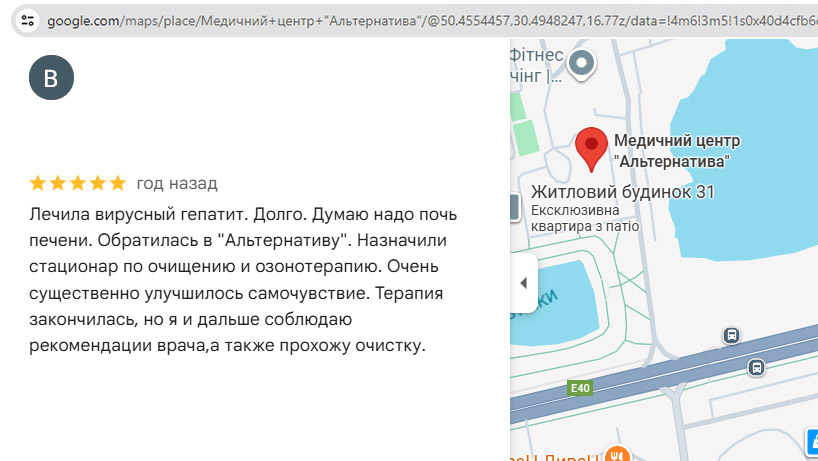Open reviewer profile avatar with letter B
The image size is (818, 461).
pos(51,78)
